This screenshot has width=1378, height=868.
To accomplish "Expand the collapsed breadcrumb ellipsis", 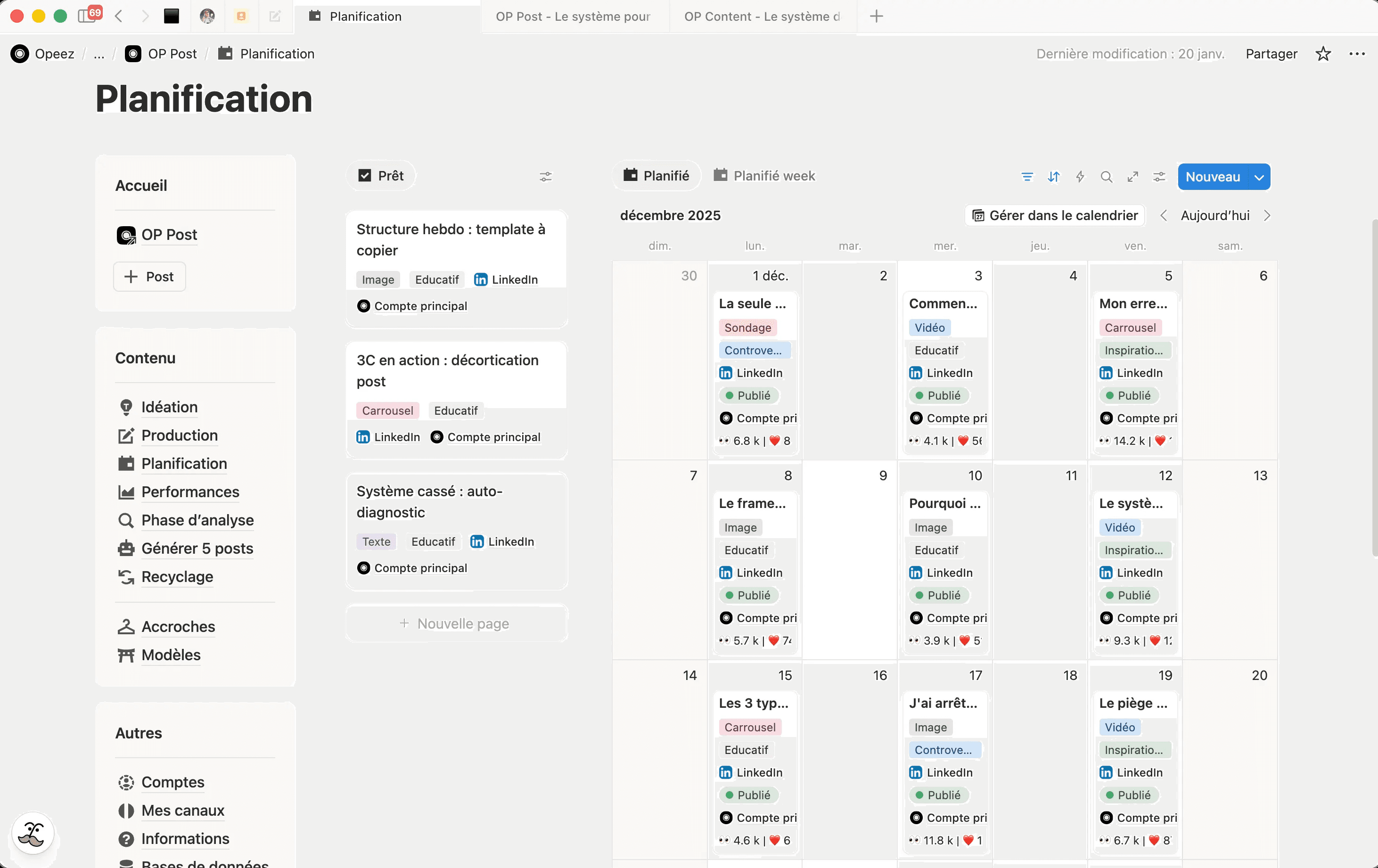I will (x=99, y=54).
